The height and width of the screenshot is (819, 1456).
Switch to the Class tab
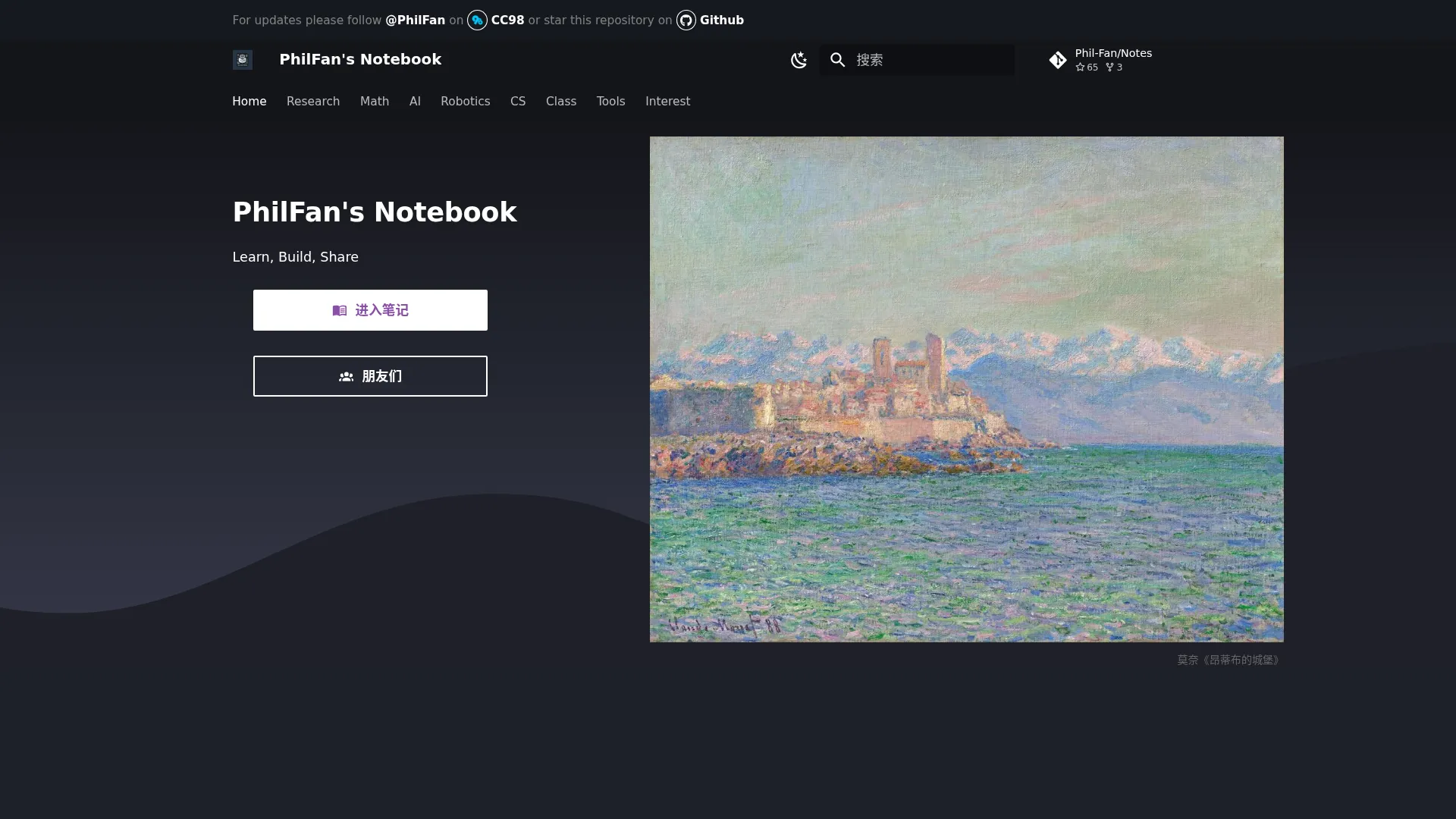[561, 102]
